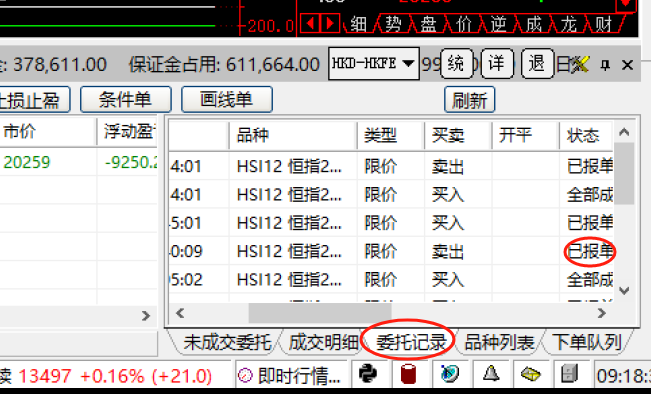The width and height of the screenshot is (651, 394).
Task: Click the order table scroll down arrow
Action: pos(624,291)
